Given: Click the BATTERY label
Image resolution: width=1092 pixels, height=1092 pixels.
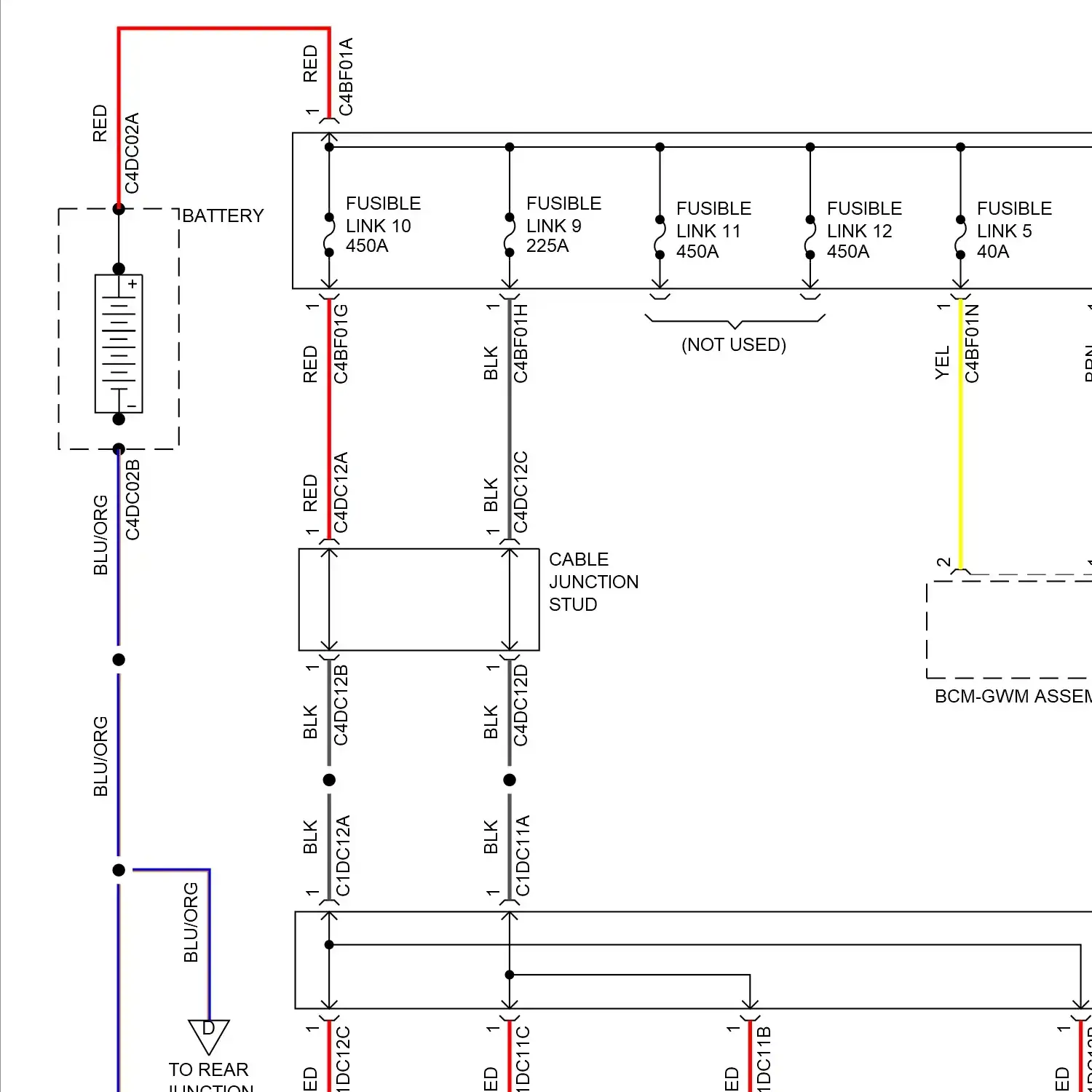Looking at the screenshot, I should click(x=223, y=216).
